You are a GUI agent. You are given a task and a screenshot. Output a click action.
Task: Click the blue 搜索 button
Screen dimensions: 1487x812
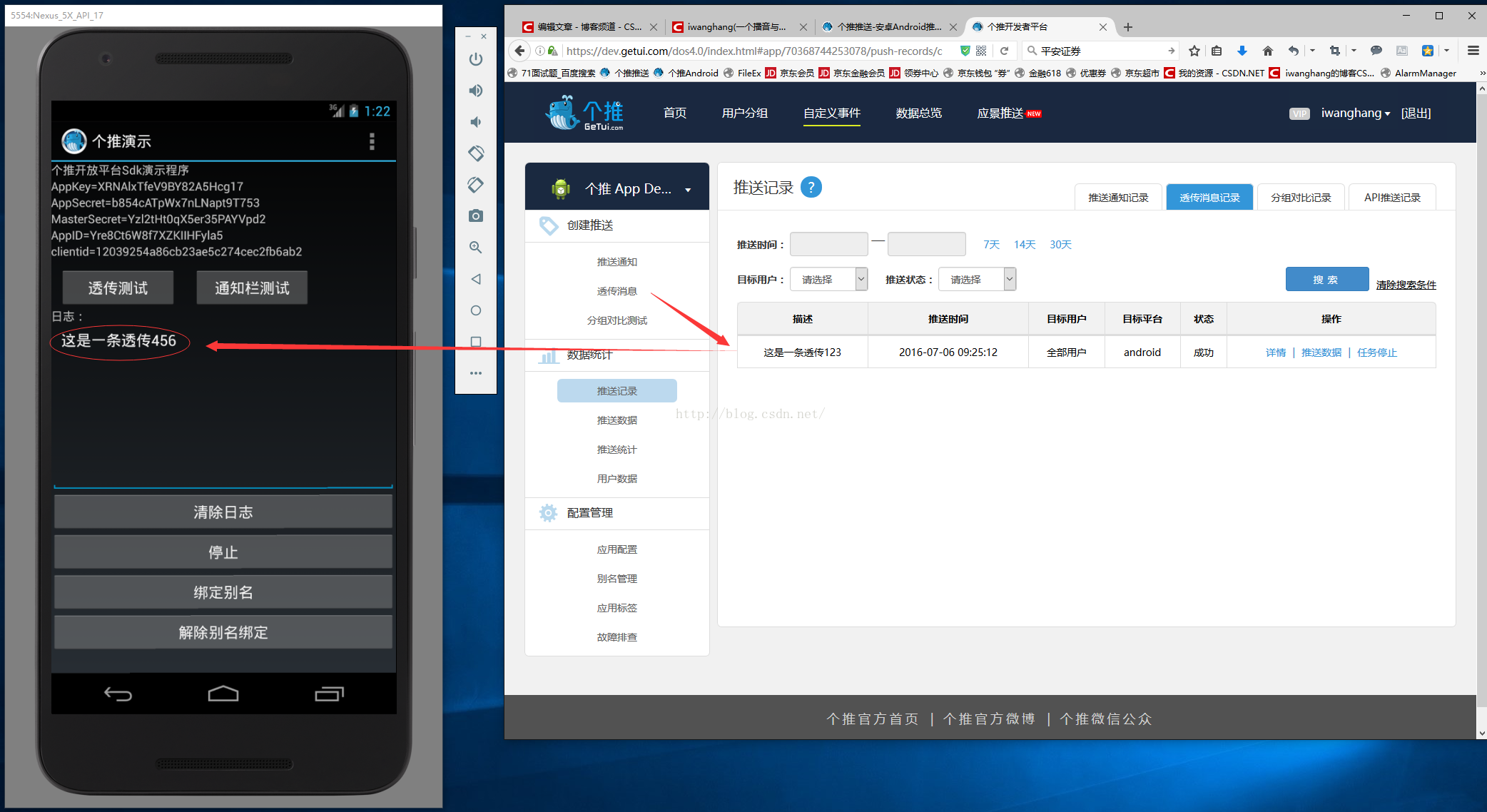[1326, 280]
